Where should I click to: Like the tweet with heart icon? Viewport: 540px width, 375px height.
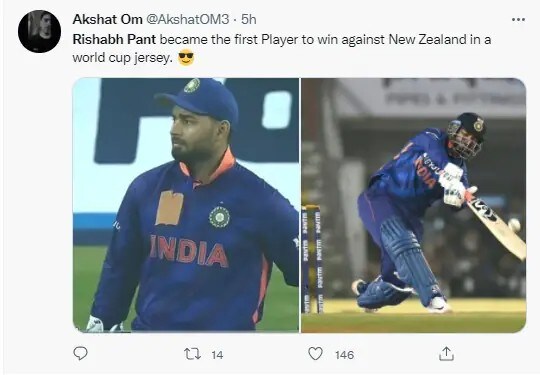pos(315,354)
